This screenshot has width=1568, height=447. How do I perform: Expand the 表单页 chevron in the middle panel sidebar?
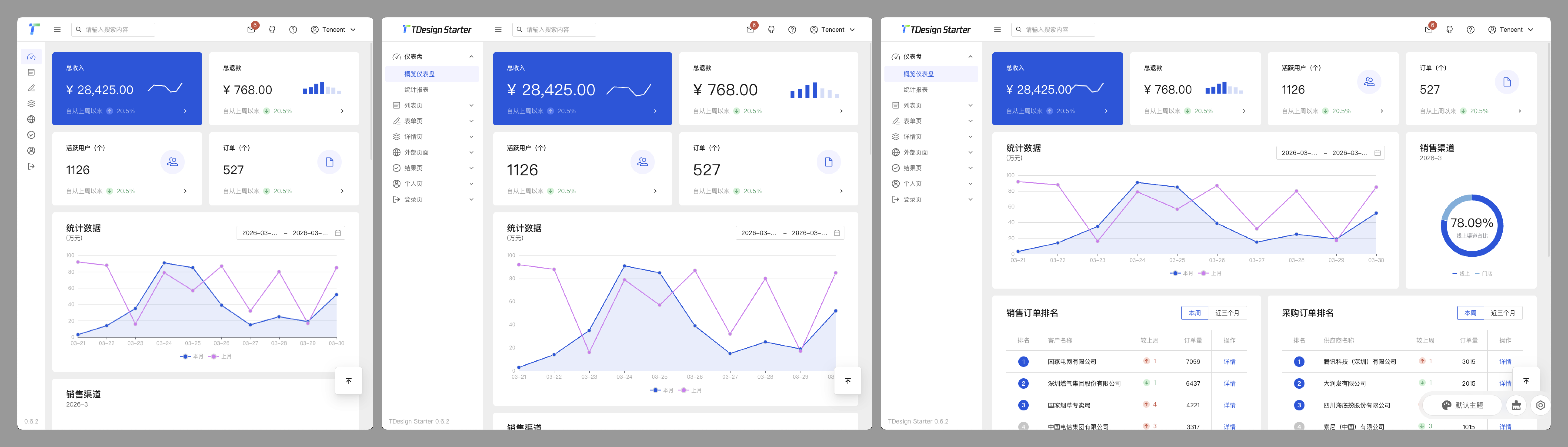pyautogui.click(x=471, y=121)
